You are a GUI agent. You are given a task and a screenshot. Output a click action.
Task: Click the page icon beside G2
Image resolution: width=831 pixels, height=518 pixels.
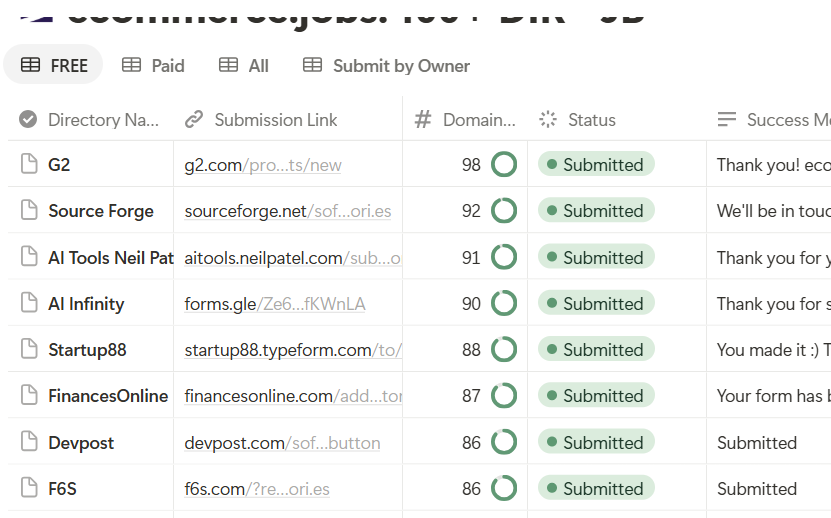coord(29,165)
